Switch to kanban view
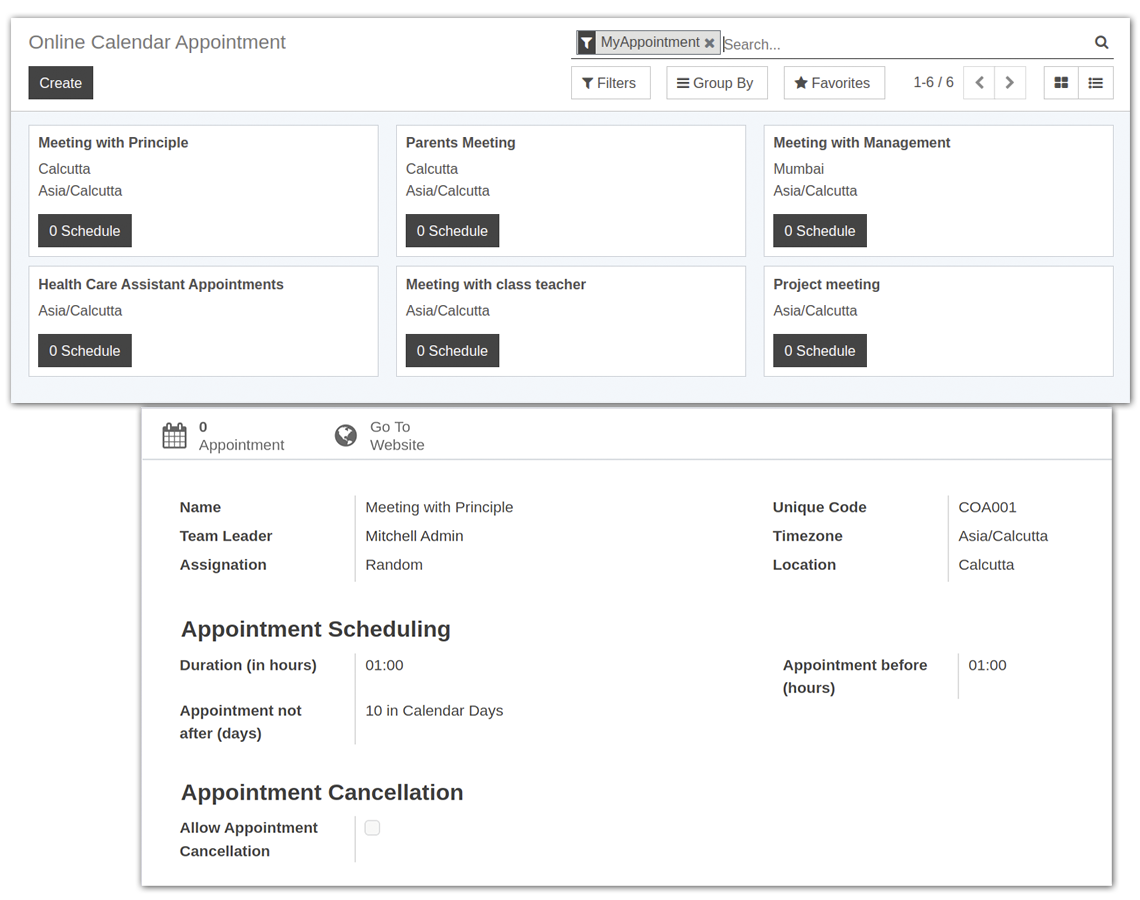 (x=1061, y=83)
